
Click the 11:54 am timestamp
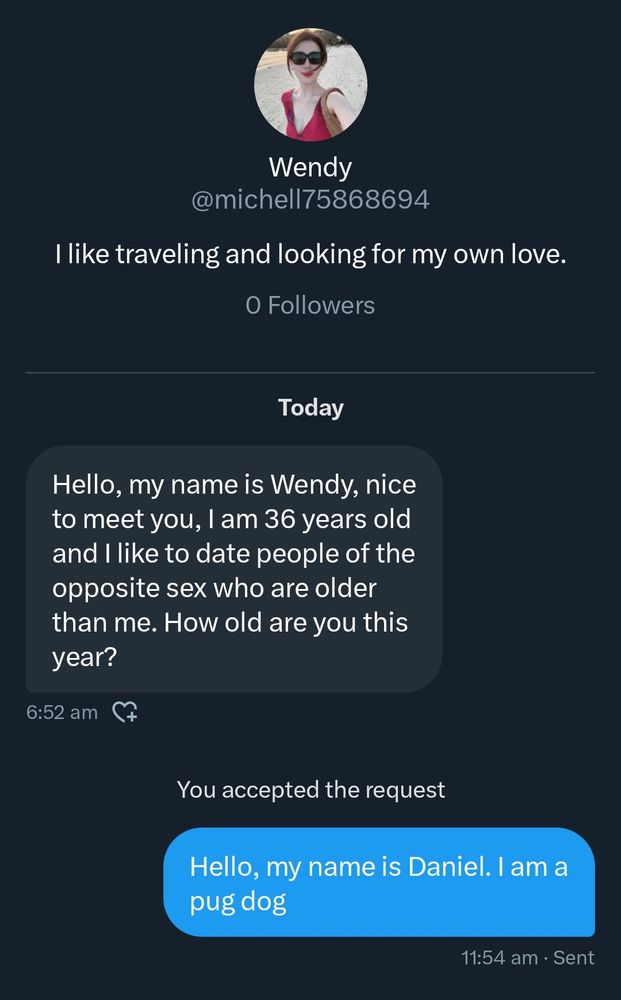click(x=500, y=957)
